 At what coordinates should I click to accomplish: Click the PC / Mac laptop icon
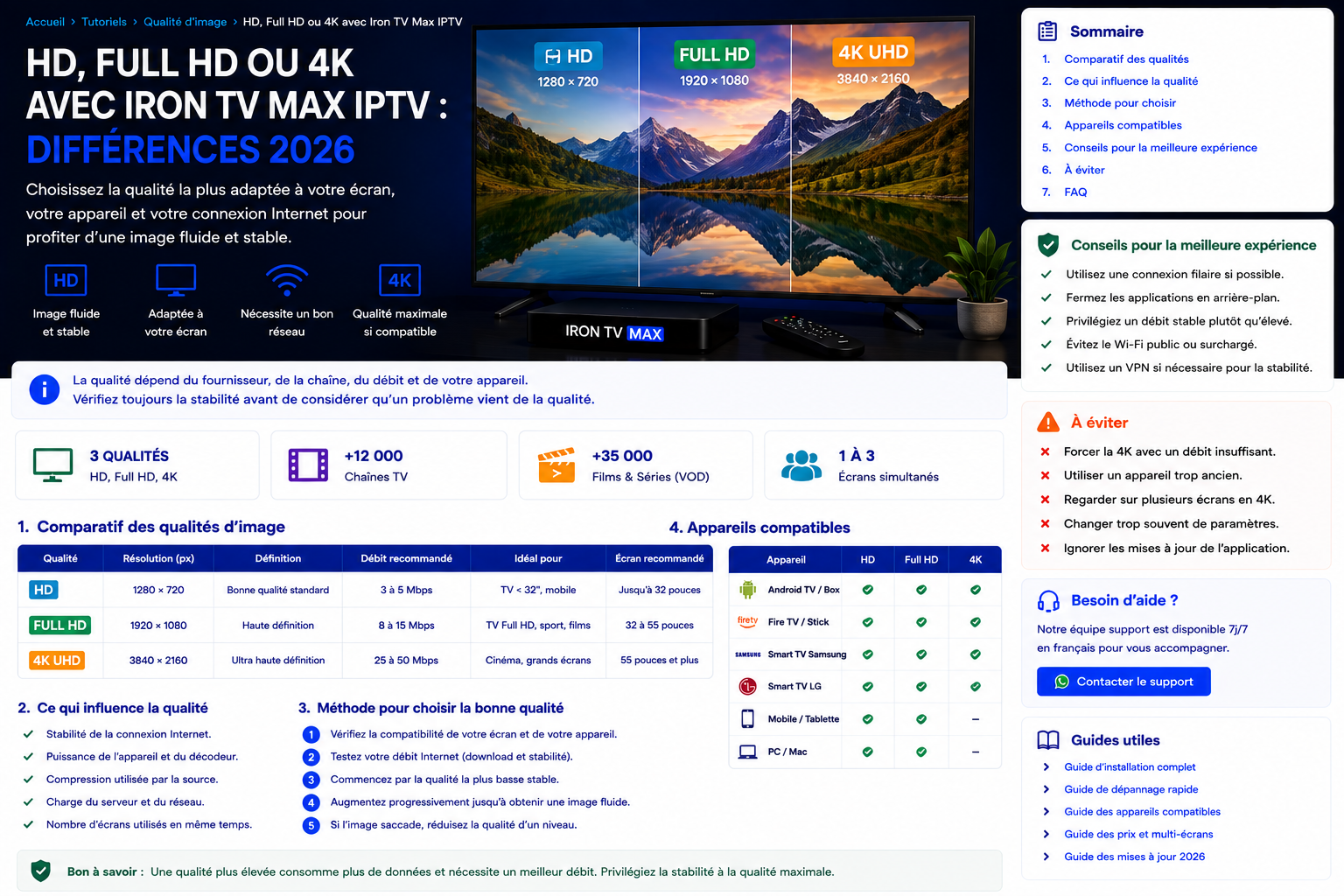[747, 752]
